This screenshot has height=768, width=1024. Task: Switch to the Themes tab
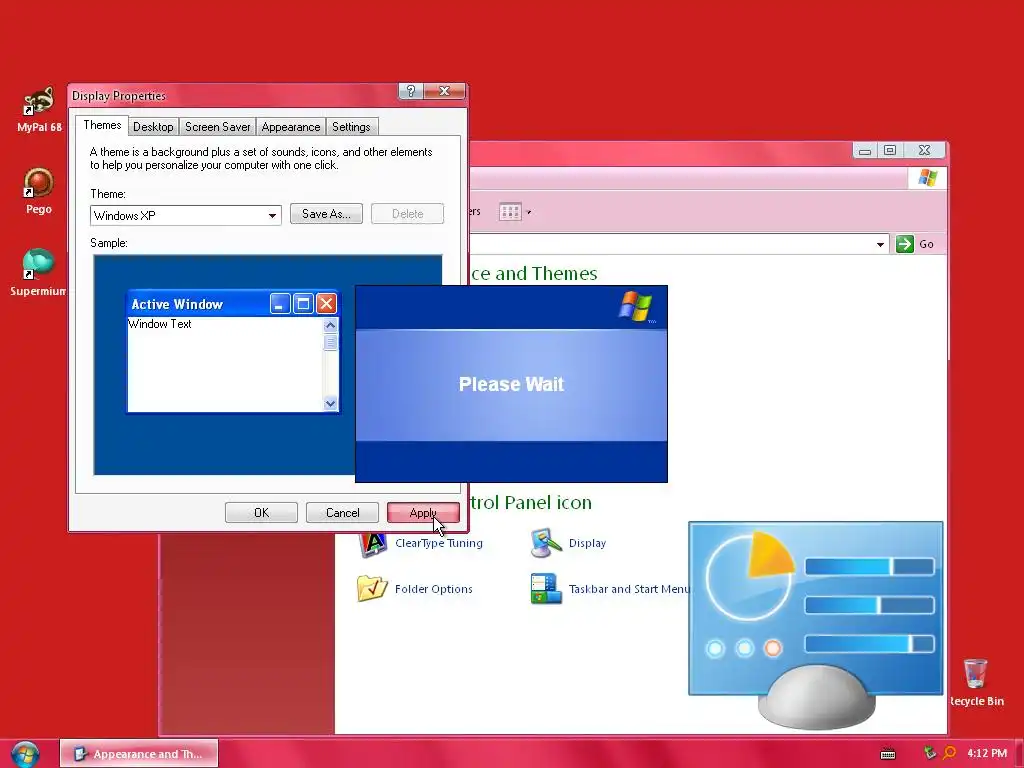click(102, 125)
